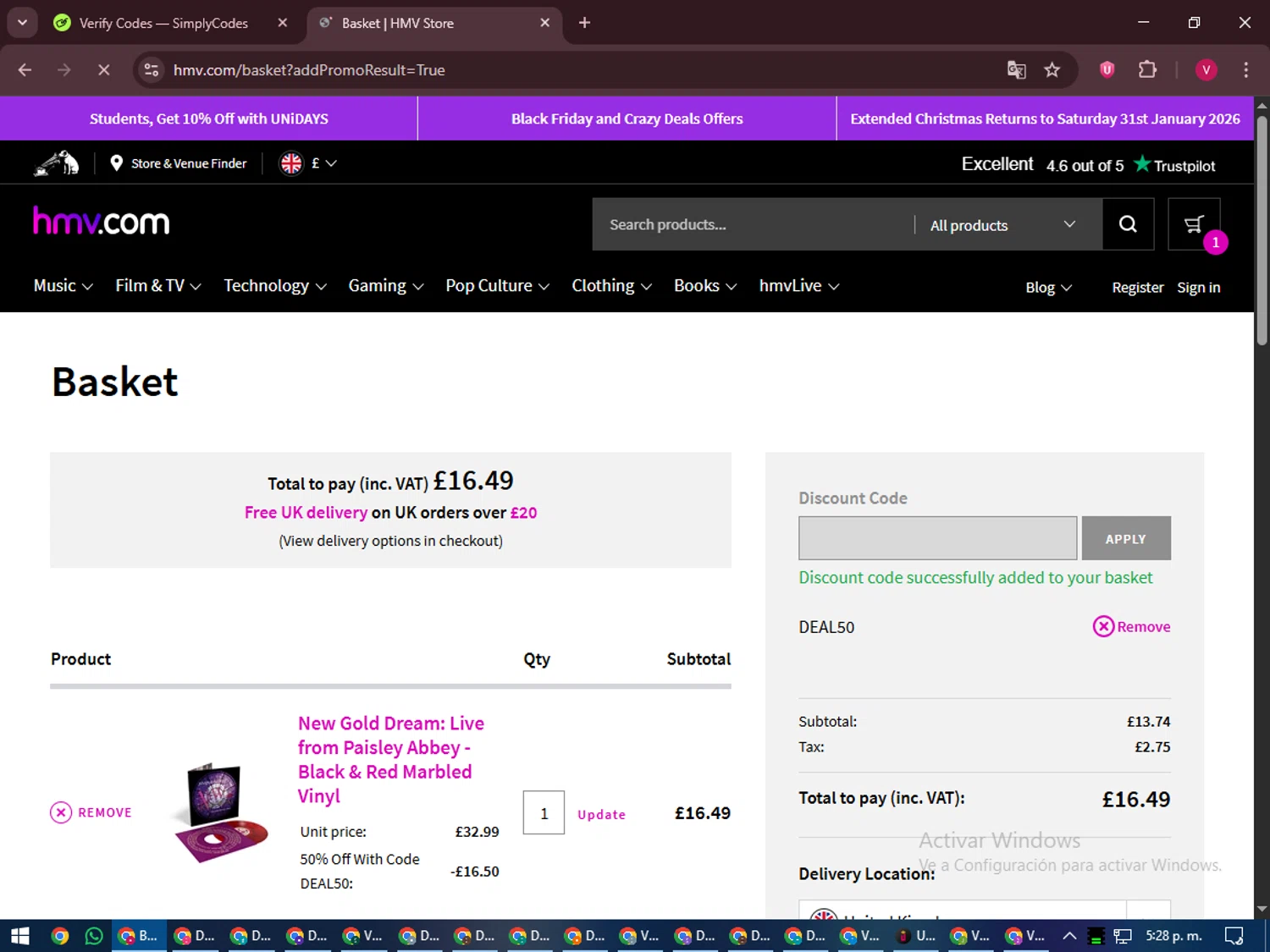Screen dimensions: 1270x952
Task: Click the address bar URL
Action: point(309,70)
